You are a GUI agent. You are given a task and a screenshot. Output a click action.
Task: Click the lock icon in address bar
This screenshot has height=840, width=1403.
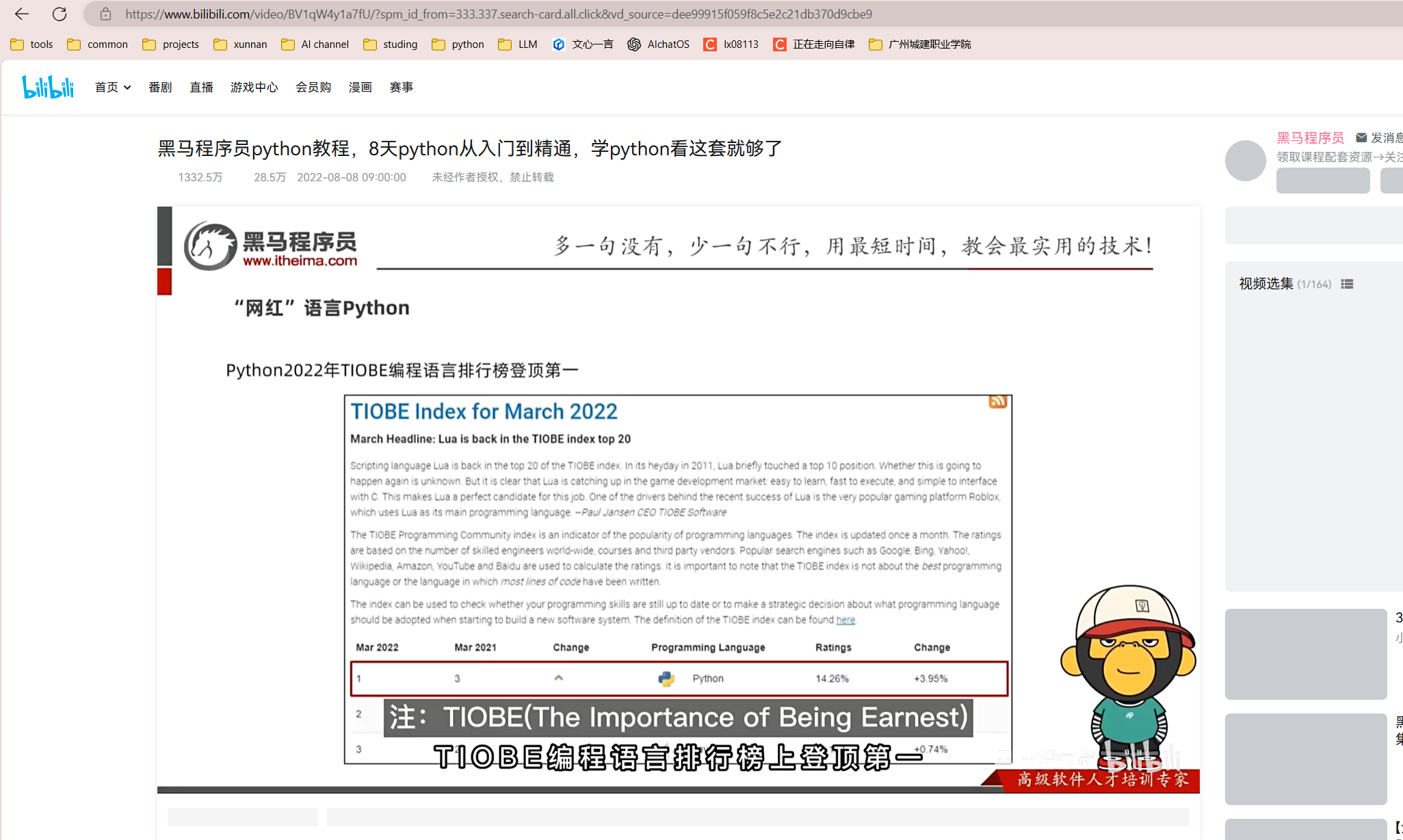click(105, 14)
